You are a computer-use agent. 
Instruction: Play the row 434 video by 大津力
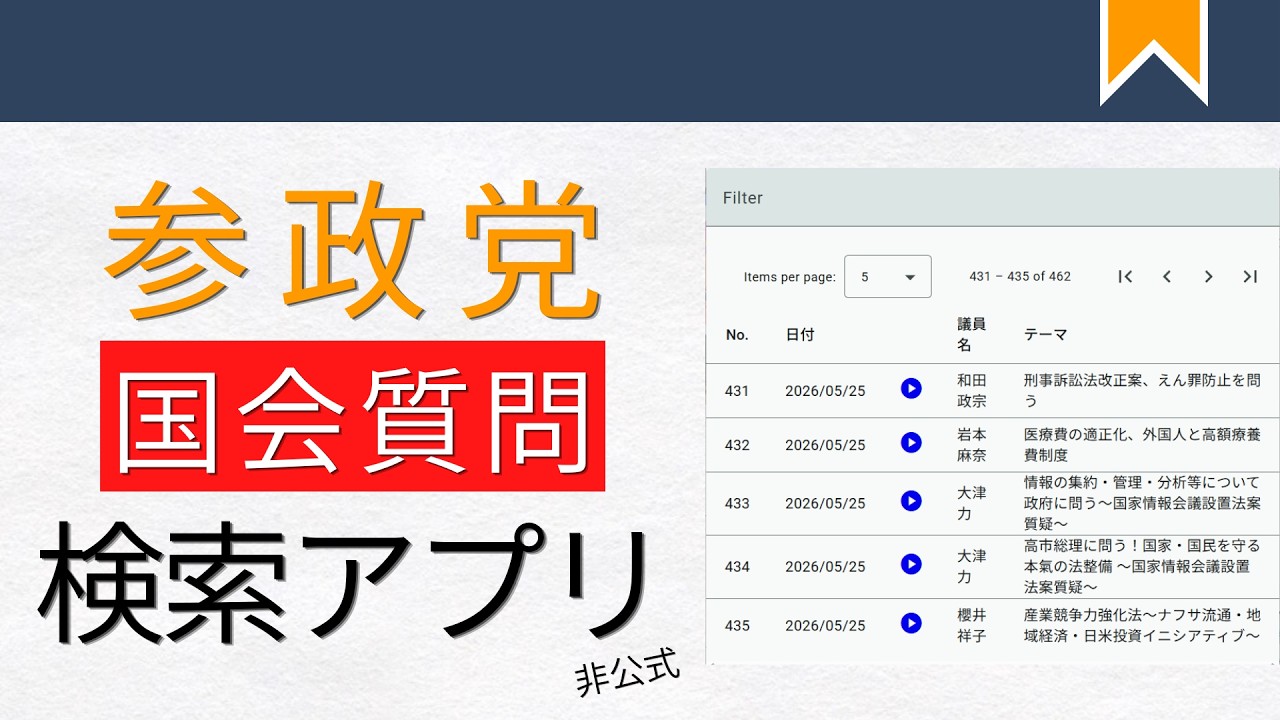[x=911, y=564]
